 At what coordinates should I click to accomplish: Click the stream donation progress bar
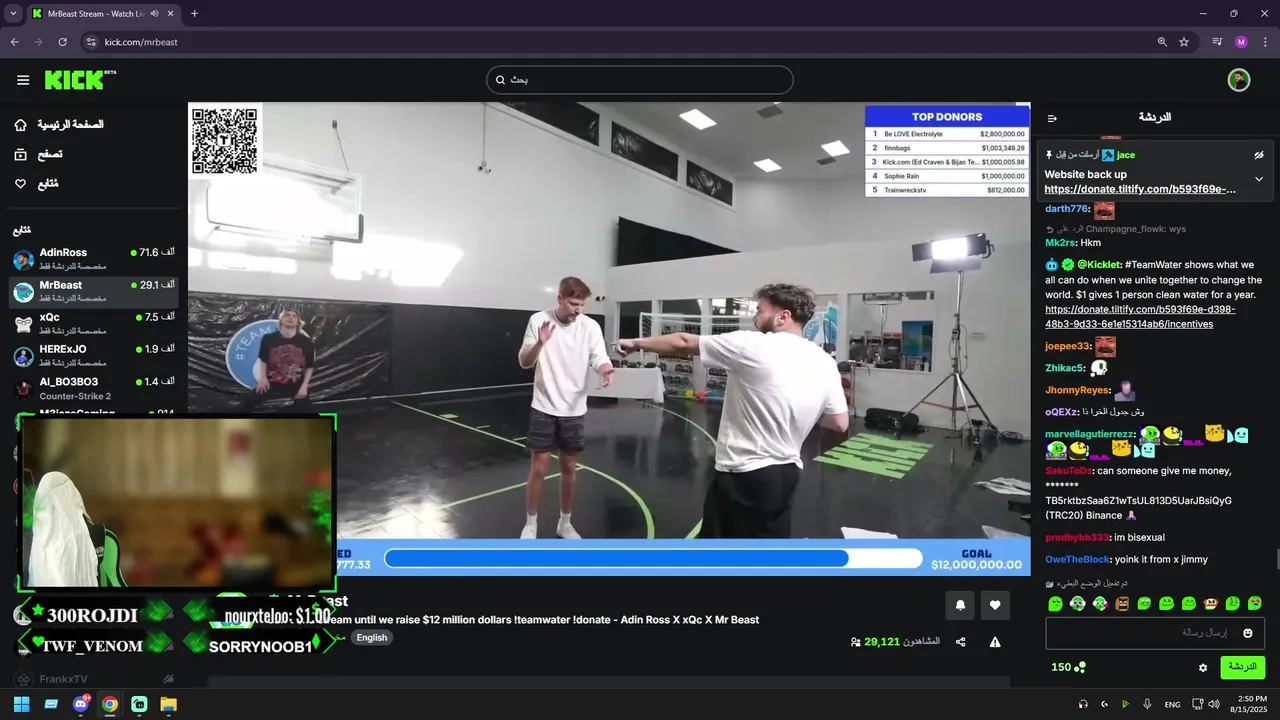tap(653, 558)
